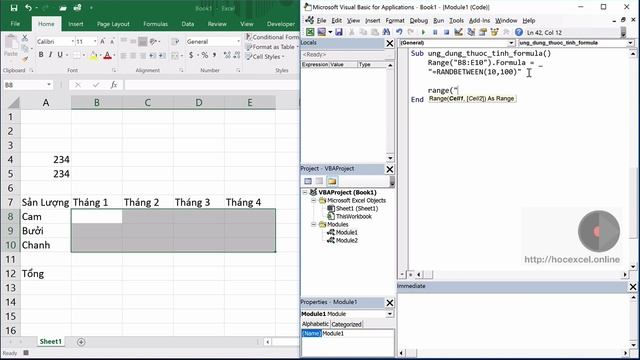Click the Break pause button in VBA toolbar

[435, 32]
